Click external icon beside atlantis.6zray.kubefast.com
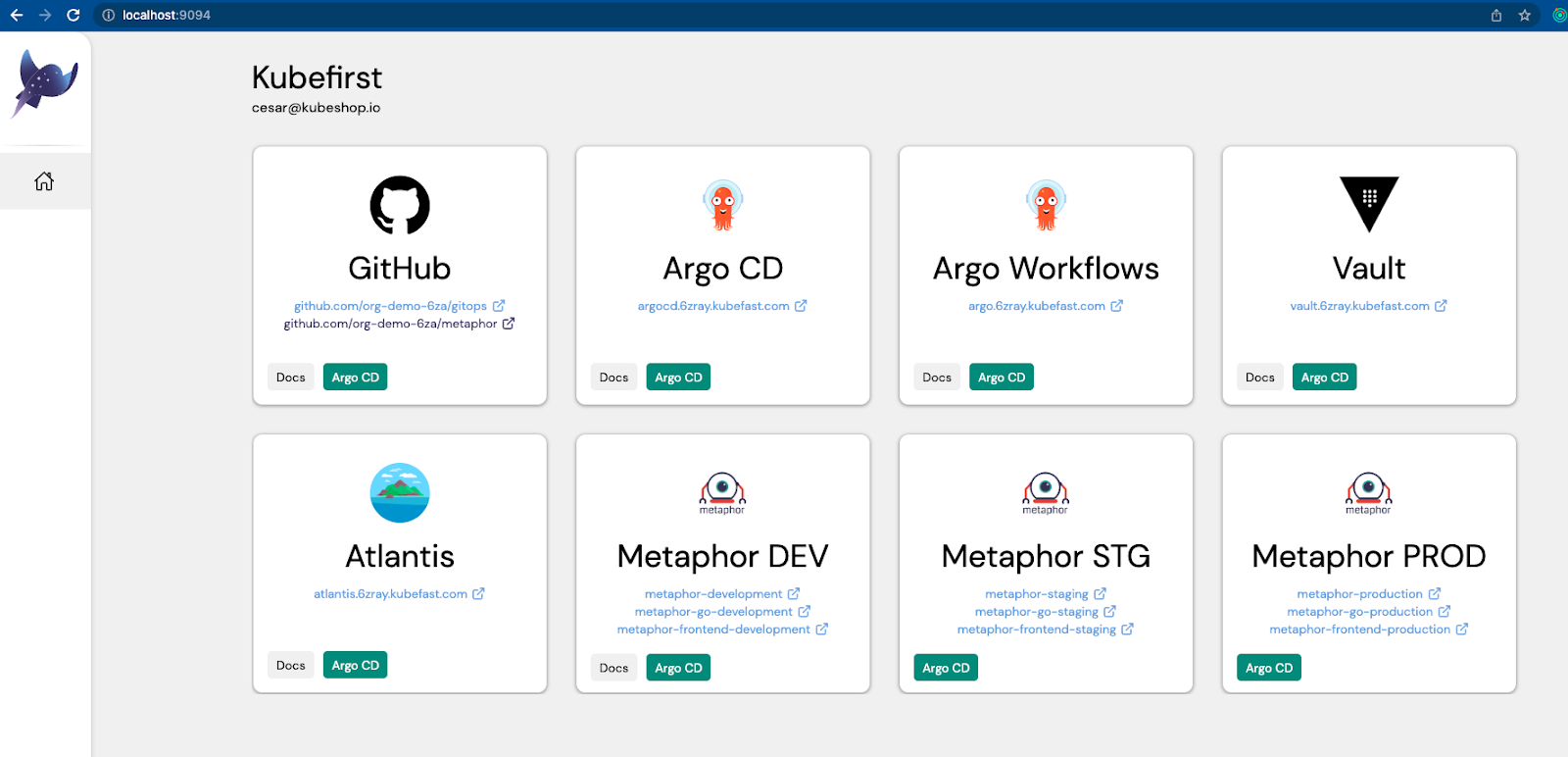 [478, 594]
